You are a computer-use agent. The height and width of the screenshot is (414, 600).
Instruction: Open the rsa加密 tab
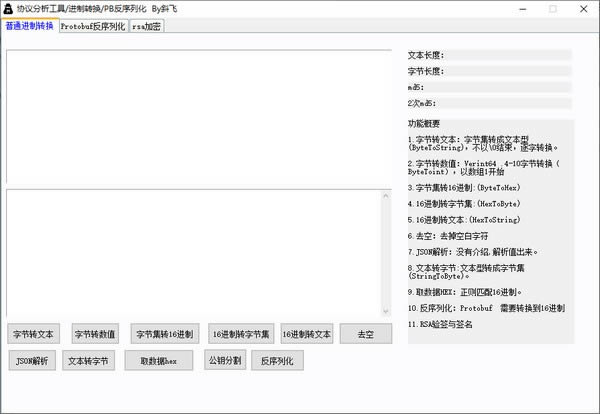pos(147,26)
